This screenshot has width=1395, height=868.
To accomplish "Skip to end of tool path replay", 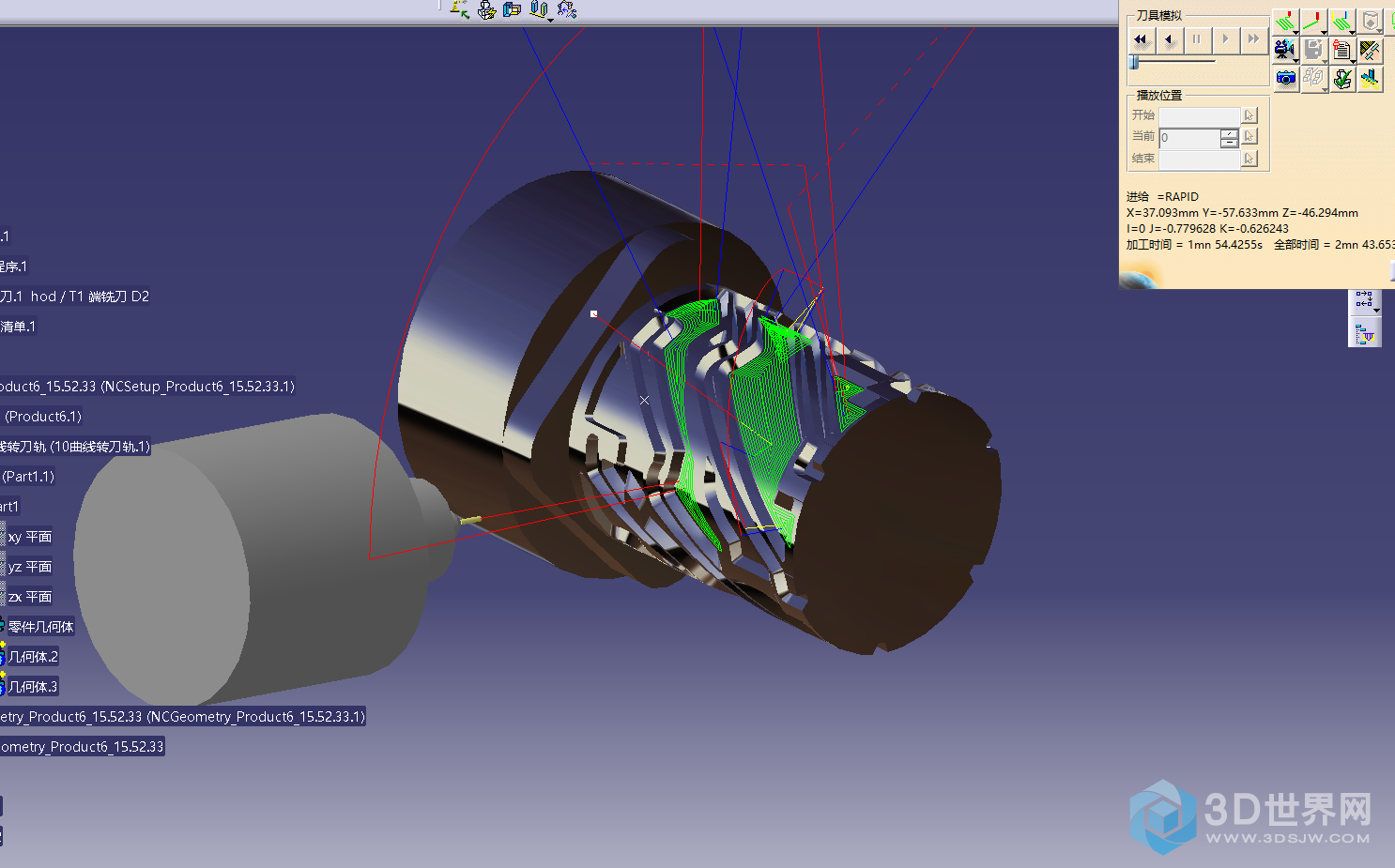I will (1253, 39).
